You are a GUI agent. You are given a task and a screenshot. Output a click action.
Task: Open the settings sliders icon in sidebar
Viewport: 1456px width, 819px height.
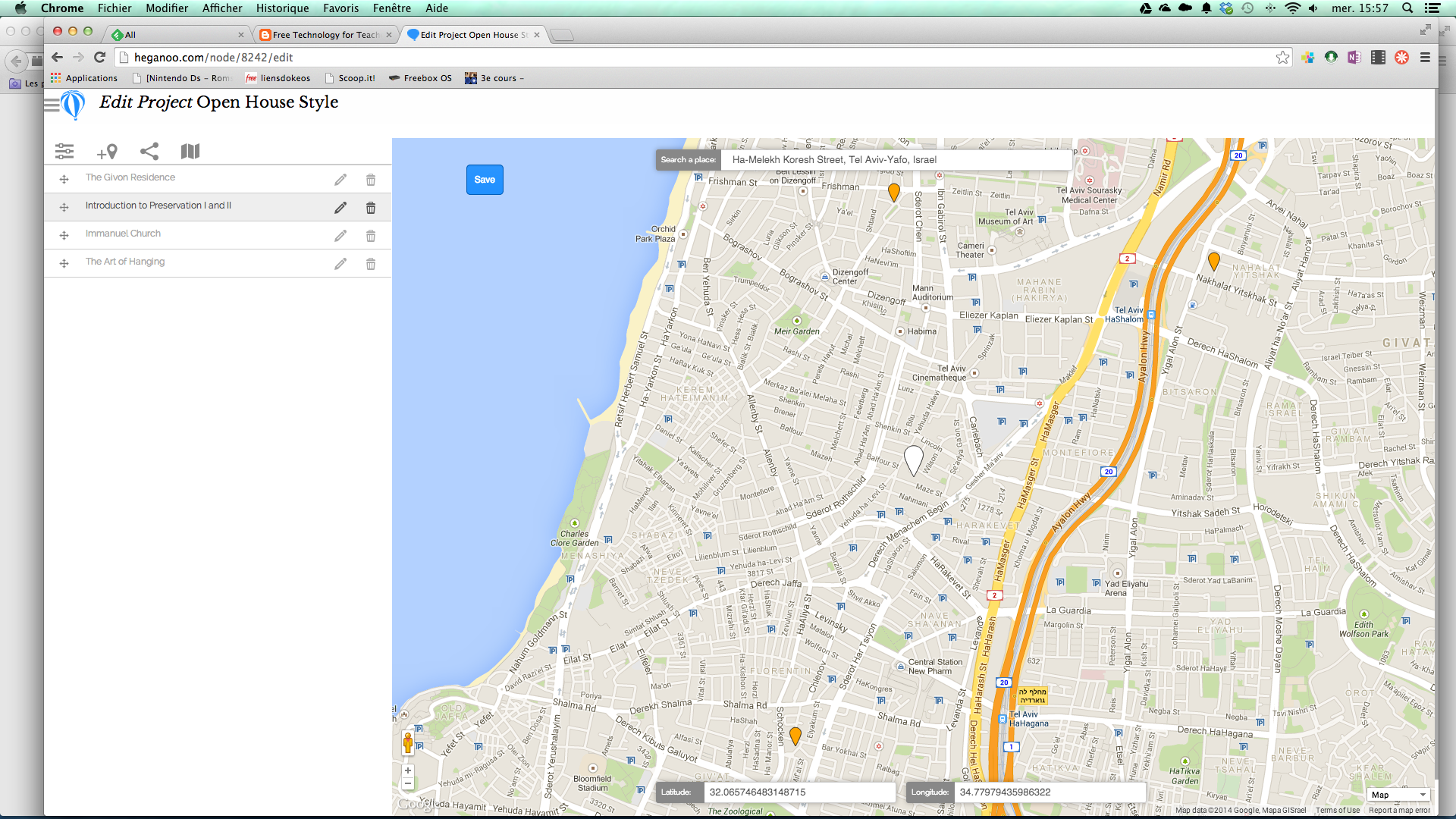[x=64, y=152]
